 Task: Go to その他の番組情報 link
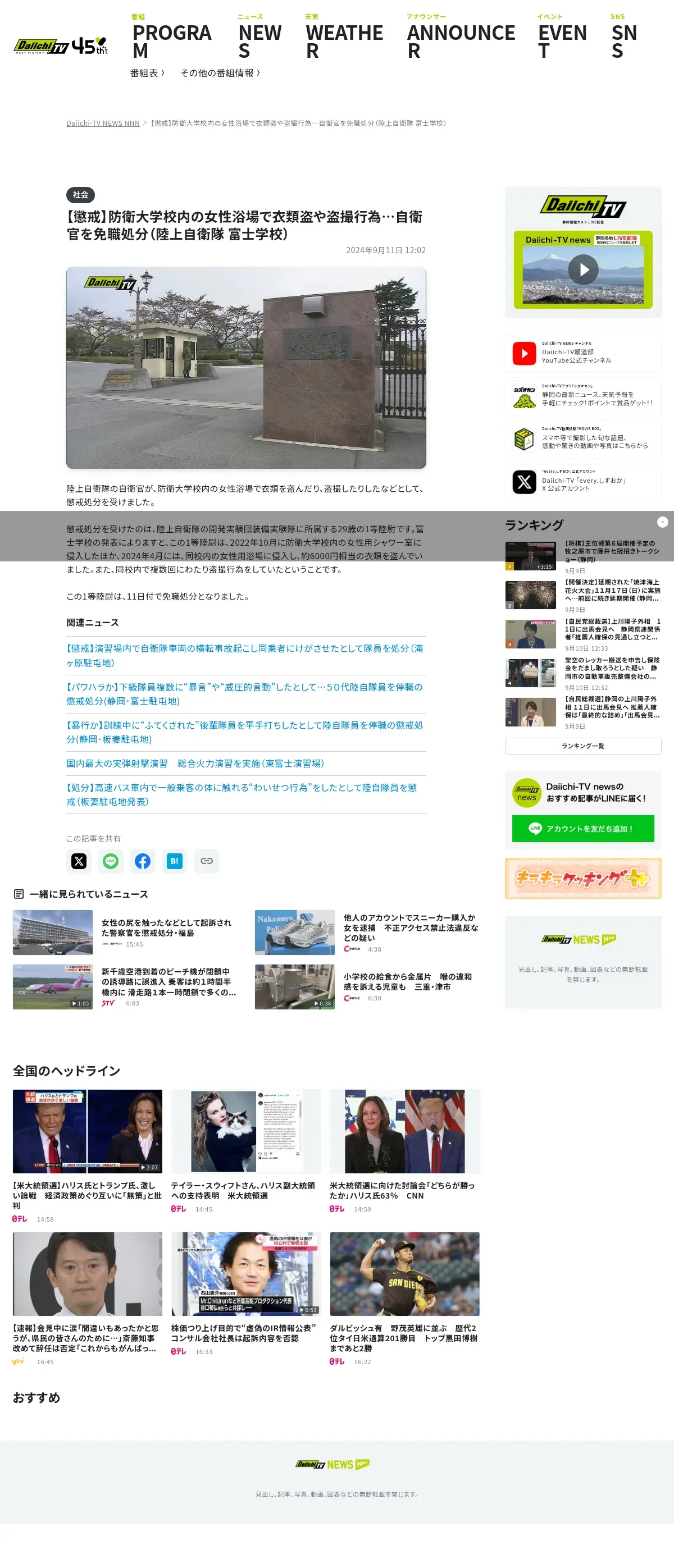point(220,73)
